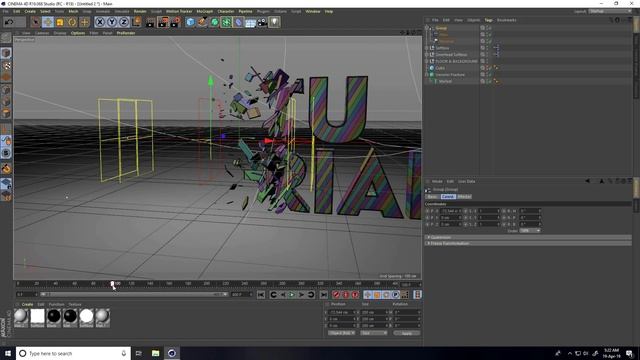
Task: Click Render View clapperboard icon
Action: 151,22
